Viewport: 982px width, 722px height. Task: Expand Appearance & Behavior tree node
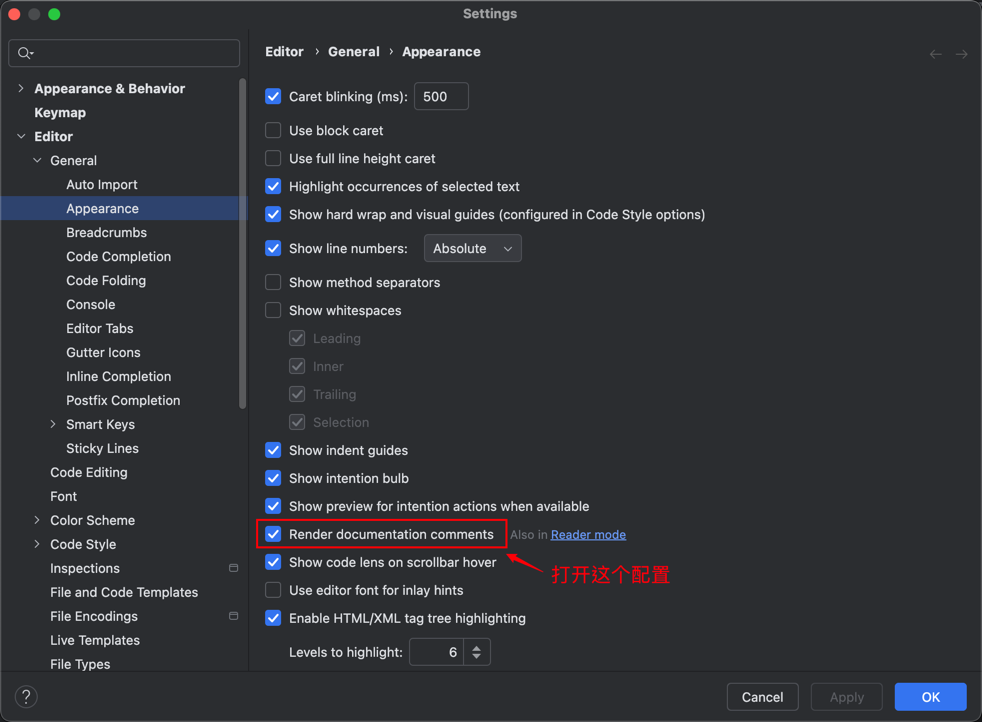(x=21, y=89)
